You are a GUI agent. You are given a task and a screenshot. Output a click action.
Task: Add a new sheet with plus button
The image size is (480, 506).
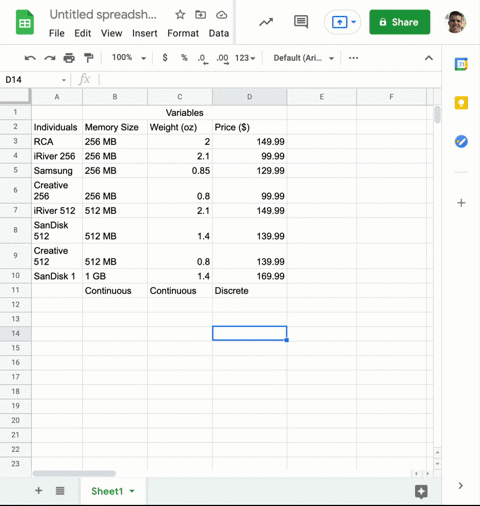coord(39,491)
